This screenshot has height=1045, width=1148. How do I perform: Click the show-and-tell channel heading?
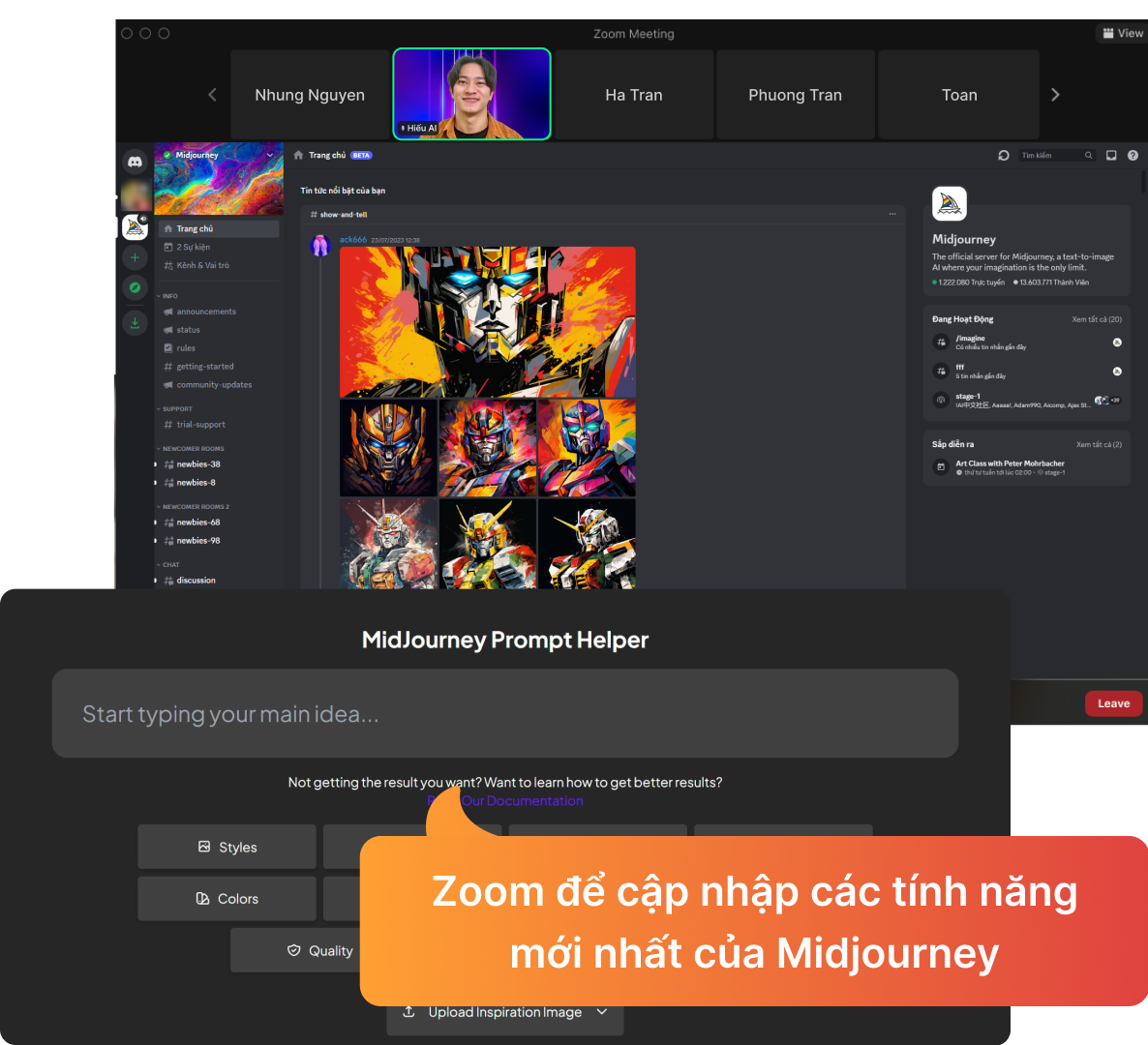(339, 215)
